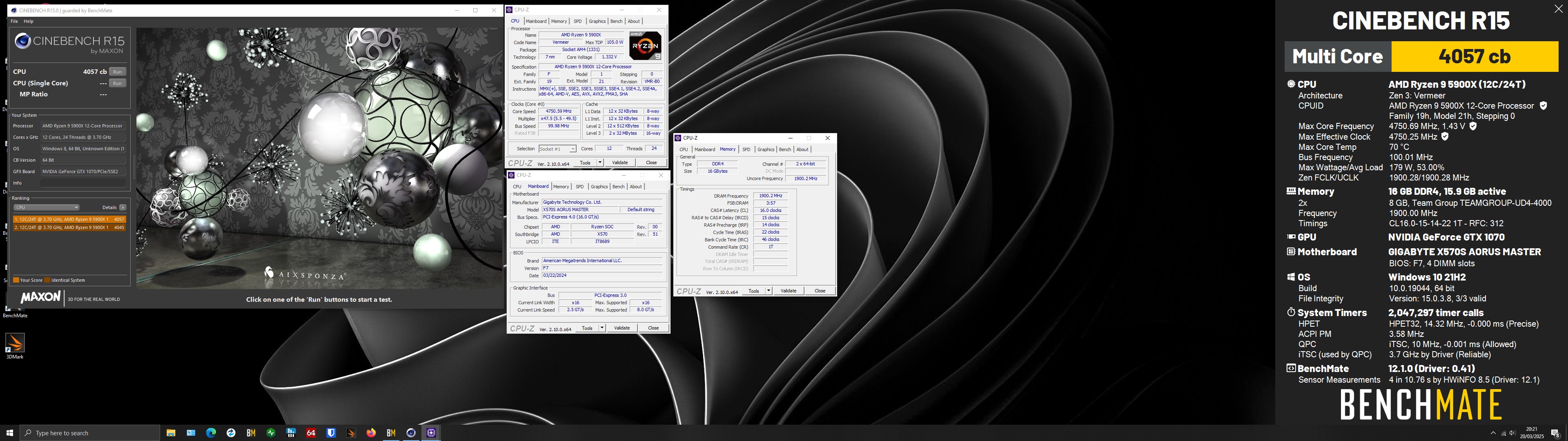
Task: Click Your Score orange legend swatch
Action: (16, 280)
